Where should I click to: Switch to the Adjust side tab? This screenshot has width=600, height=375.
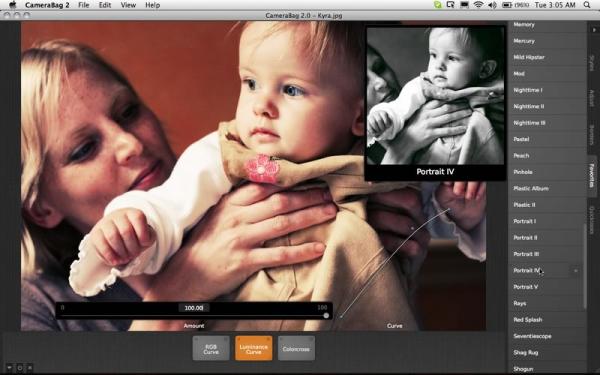[x=592, y=98]
